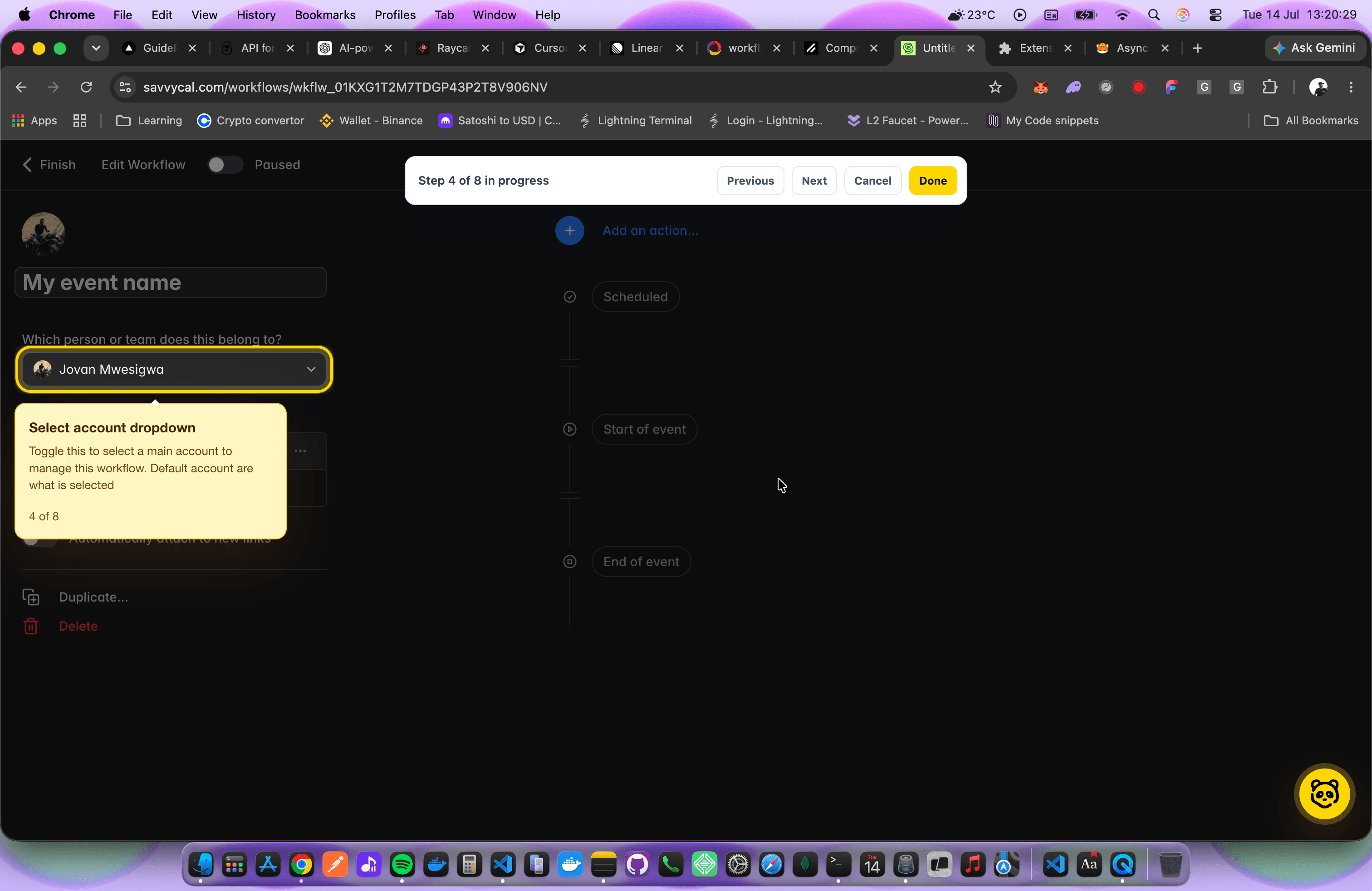Click the blue plus add-action icon
Image resolution: width=1372 pixels, height=891 pixels.
(x=569, y=230)
